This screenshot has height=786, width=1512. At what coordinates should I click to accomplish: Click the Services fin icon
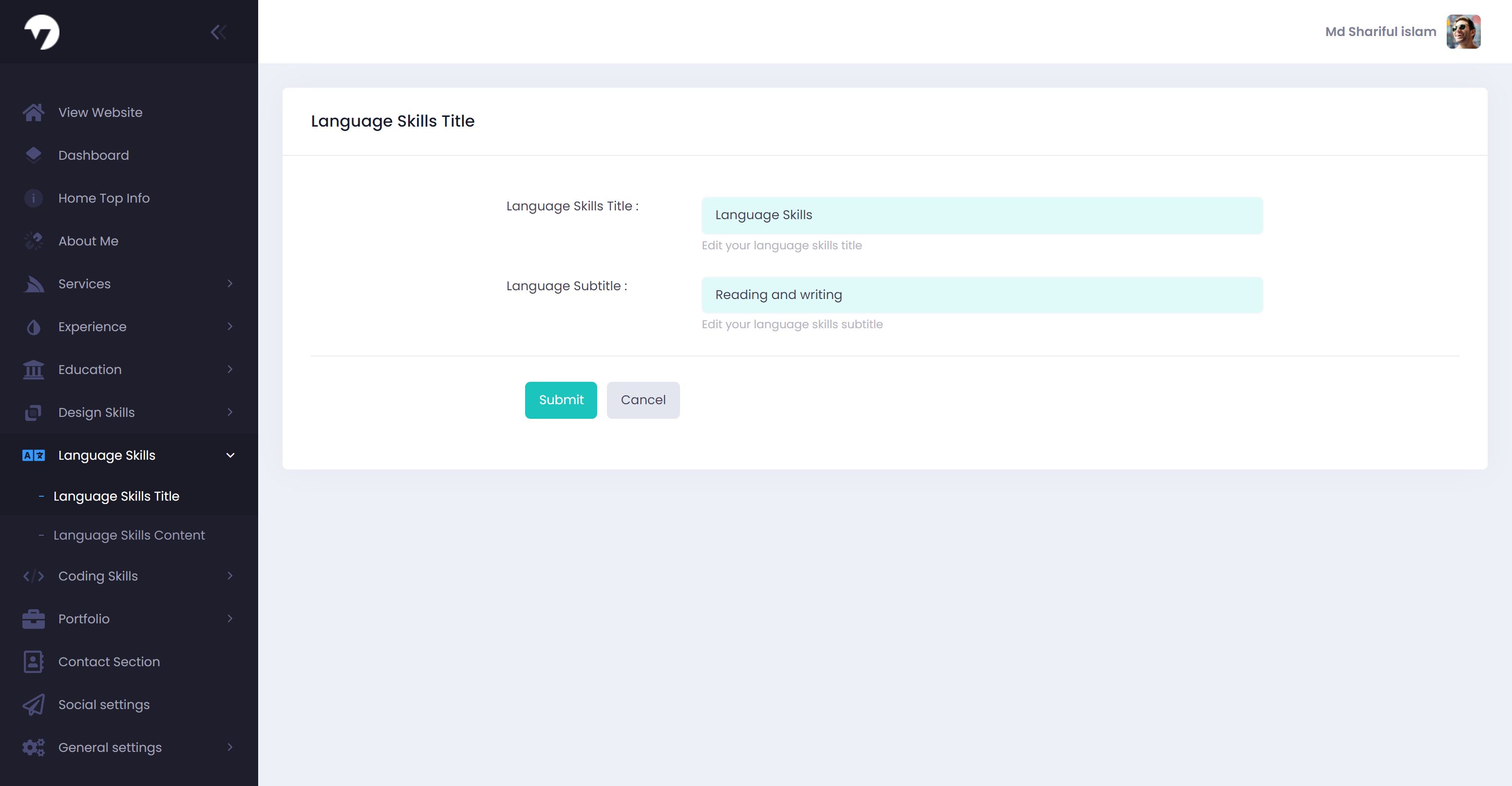click(34, 283)
